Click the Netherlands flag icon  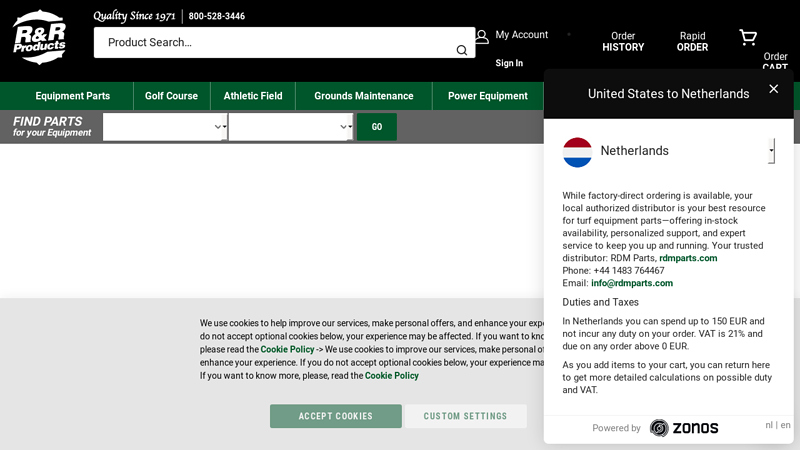pyautogui.click(x=577, y=152)
